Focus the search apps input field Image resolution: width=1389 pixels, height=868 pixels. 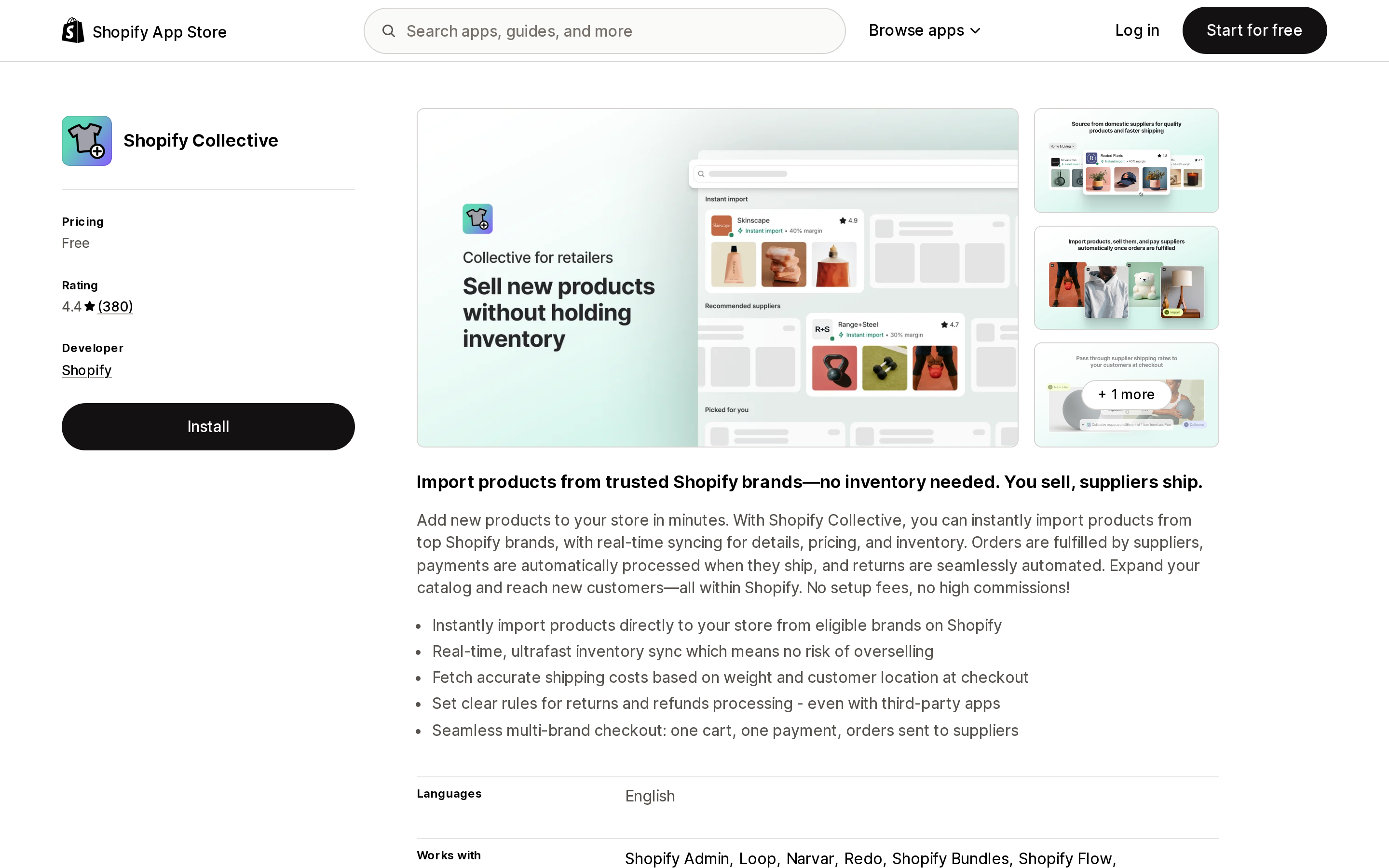click(x=604, y=31)
